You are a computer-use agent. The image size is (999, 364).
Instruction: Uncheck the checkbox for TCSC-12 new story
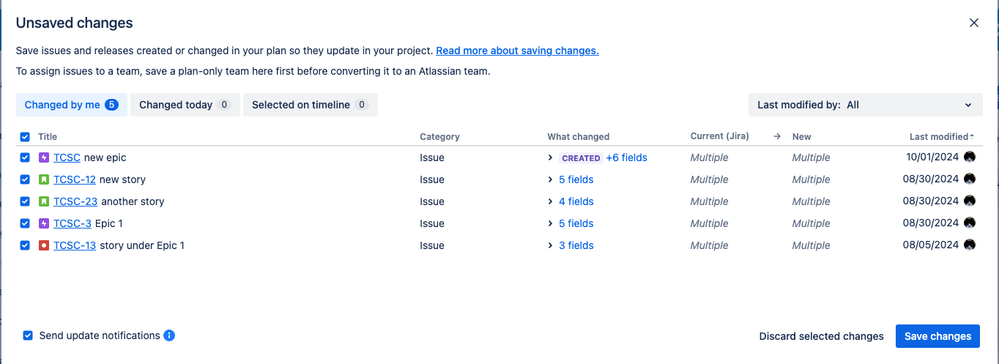coord(25,180)
